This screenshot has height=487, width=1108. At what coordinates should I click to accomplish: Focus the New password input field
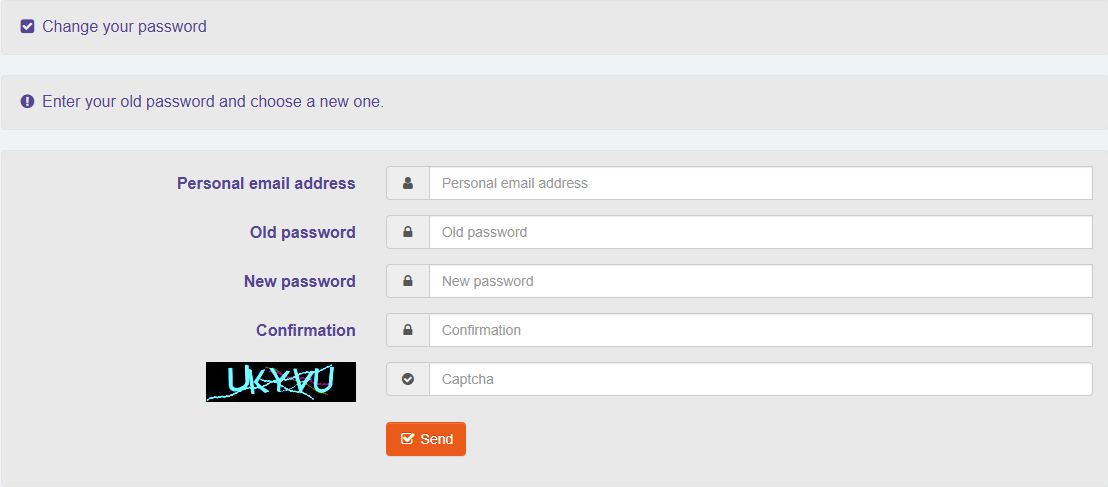(761, 281)
